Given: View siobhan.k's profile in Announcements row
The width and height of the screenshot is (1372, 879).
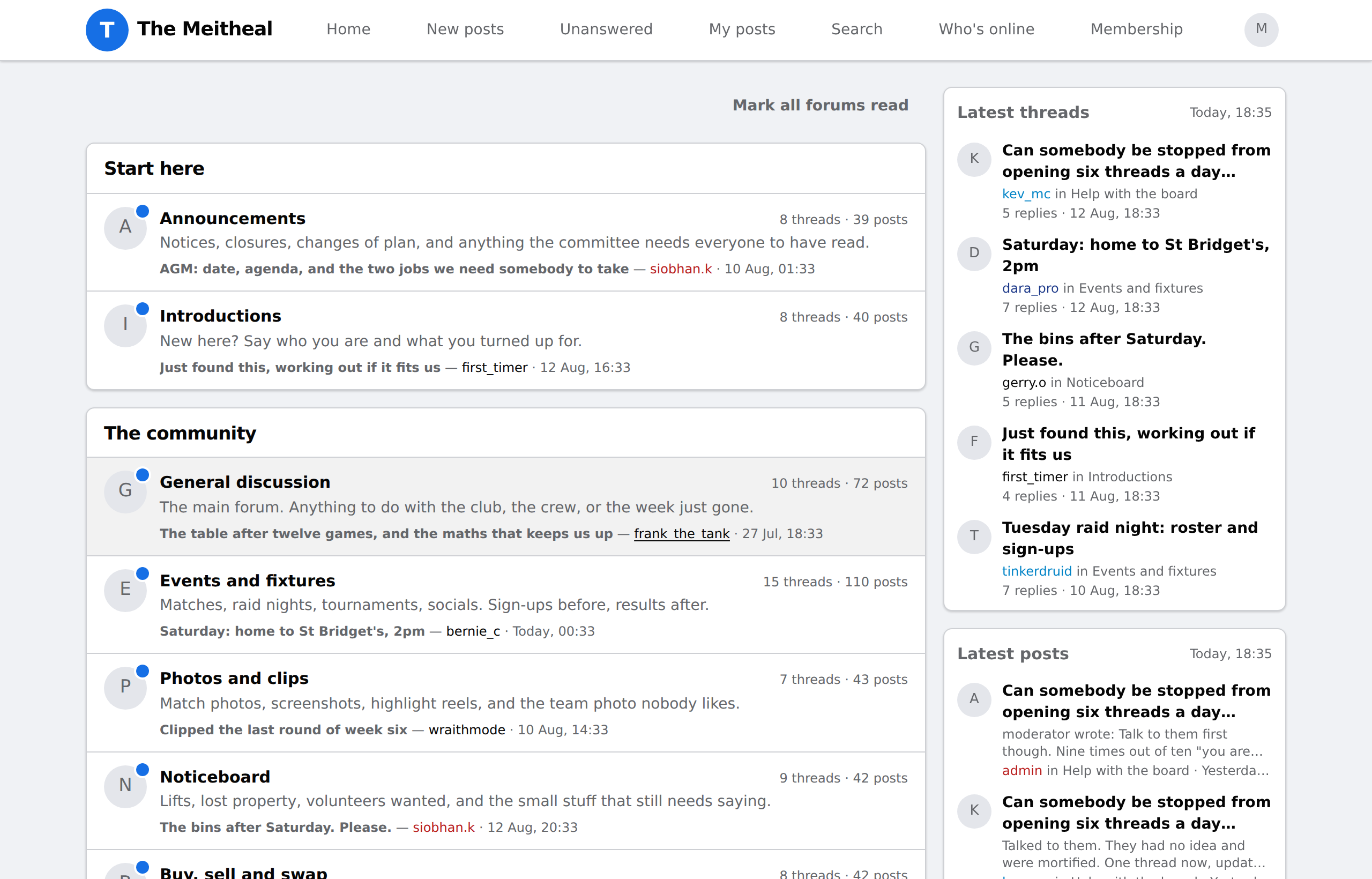Looking at the screenshot, I should [681, 269].
